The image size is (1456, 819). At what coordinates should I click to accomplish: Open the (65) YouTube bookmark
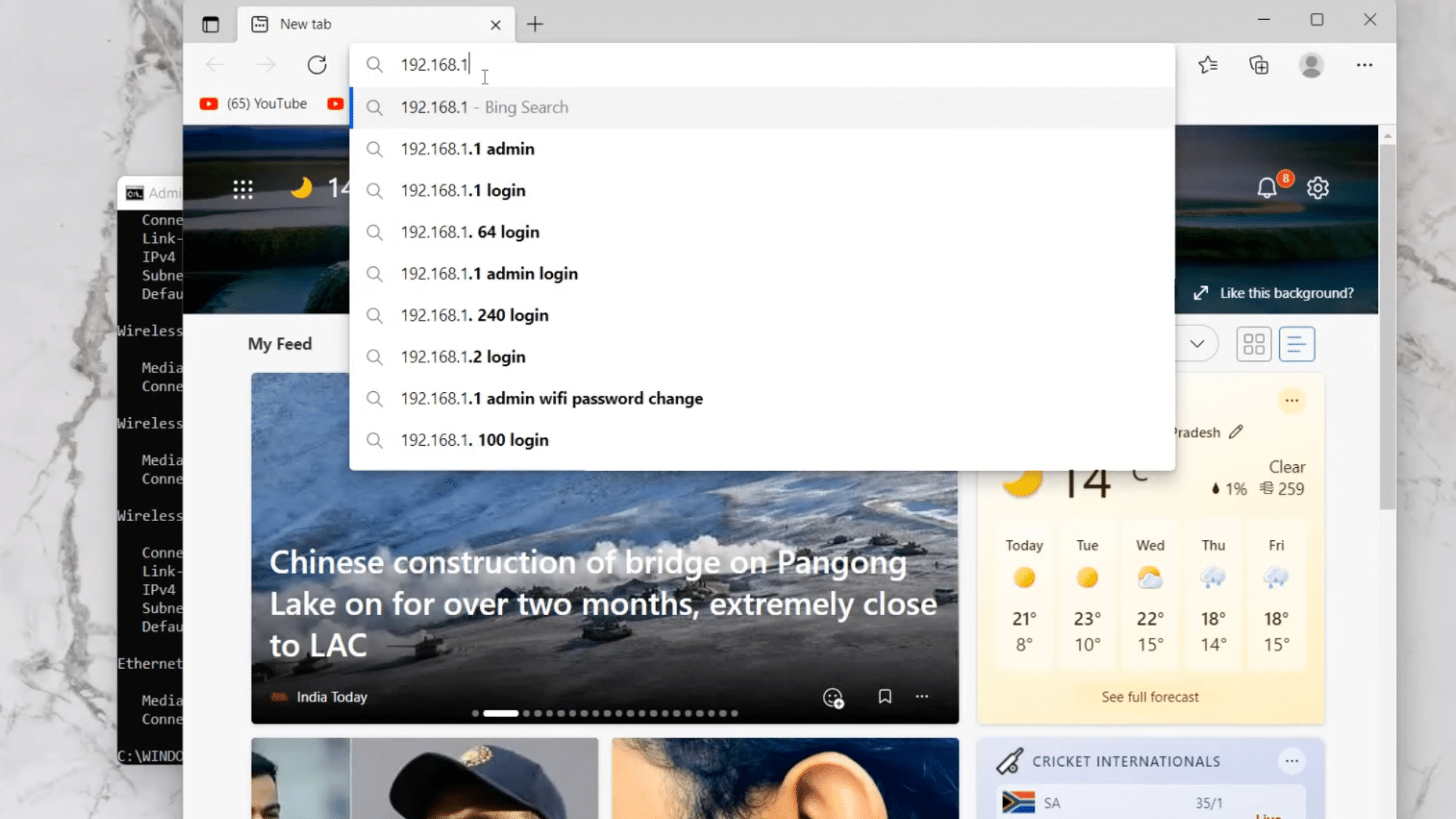tap(253, 104)
